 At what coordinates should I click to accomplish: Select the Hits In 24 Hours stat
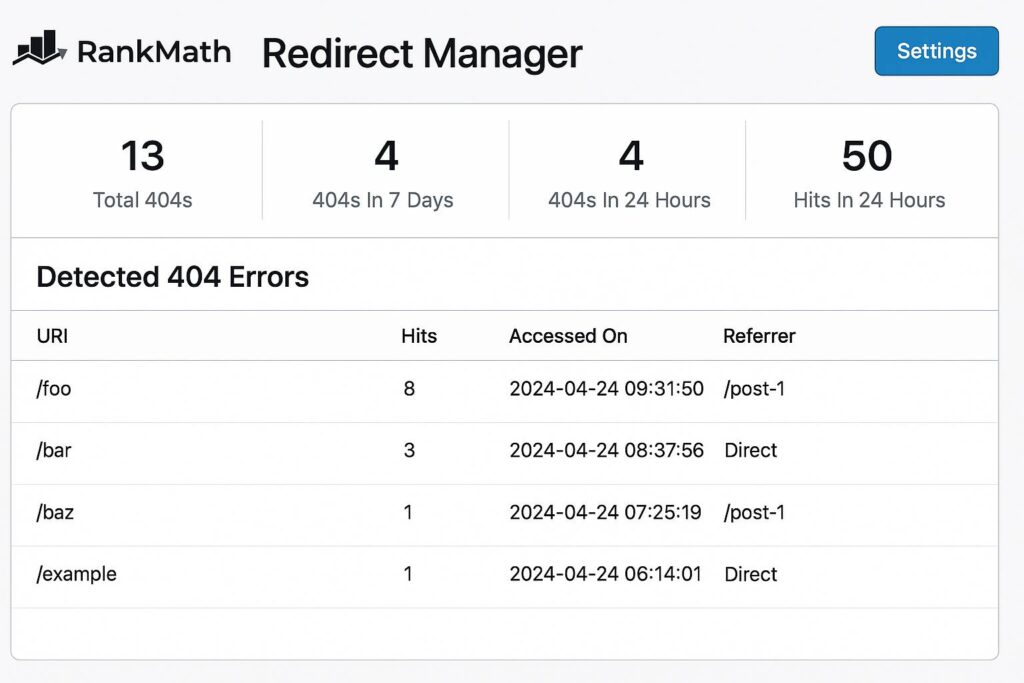(x=869, y=172)
